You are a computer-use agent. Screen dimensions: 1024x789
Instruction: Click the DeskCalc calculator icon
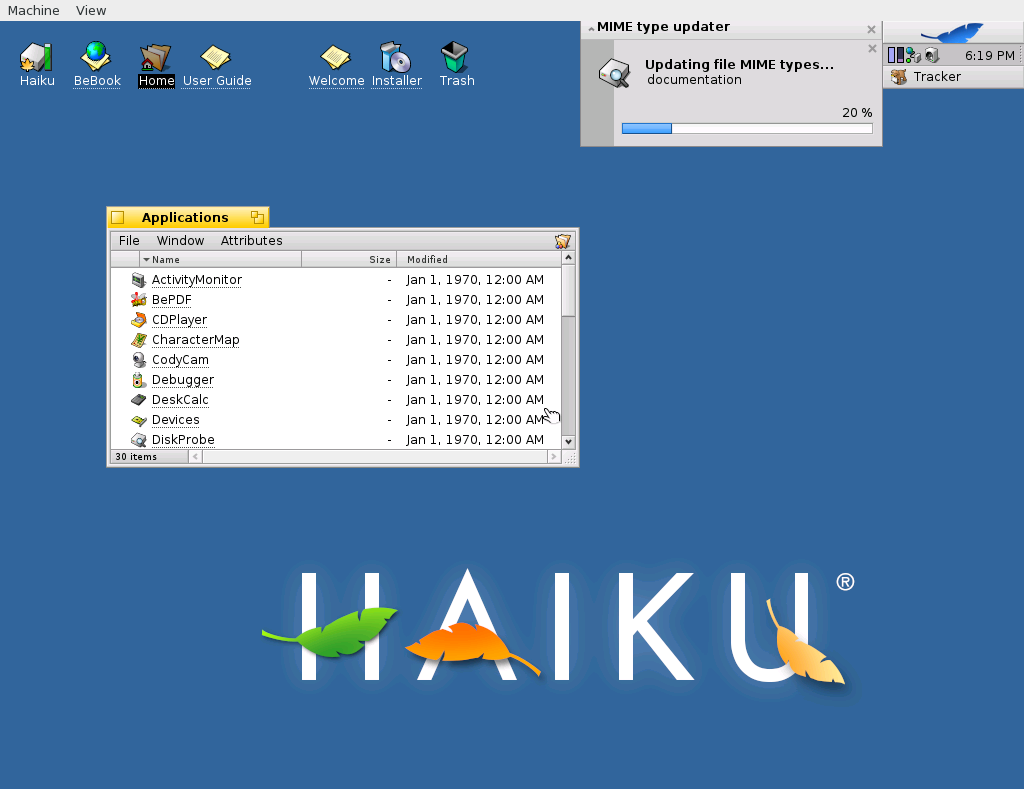138,400
